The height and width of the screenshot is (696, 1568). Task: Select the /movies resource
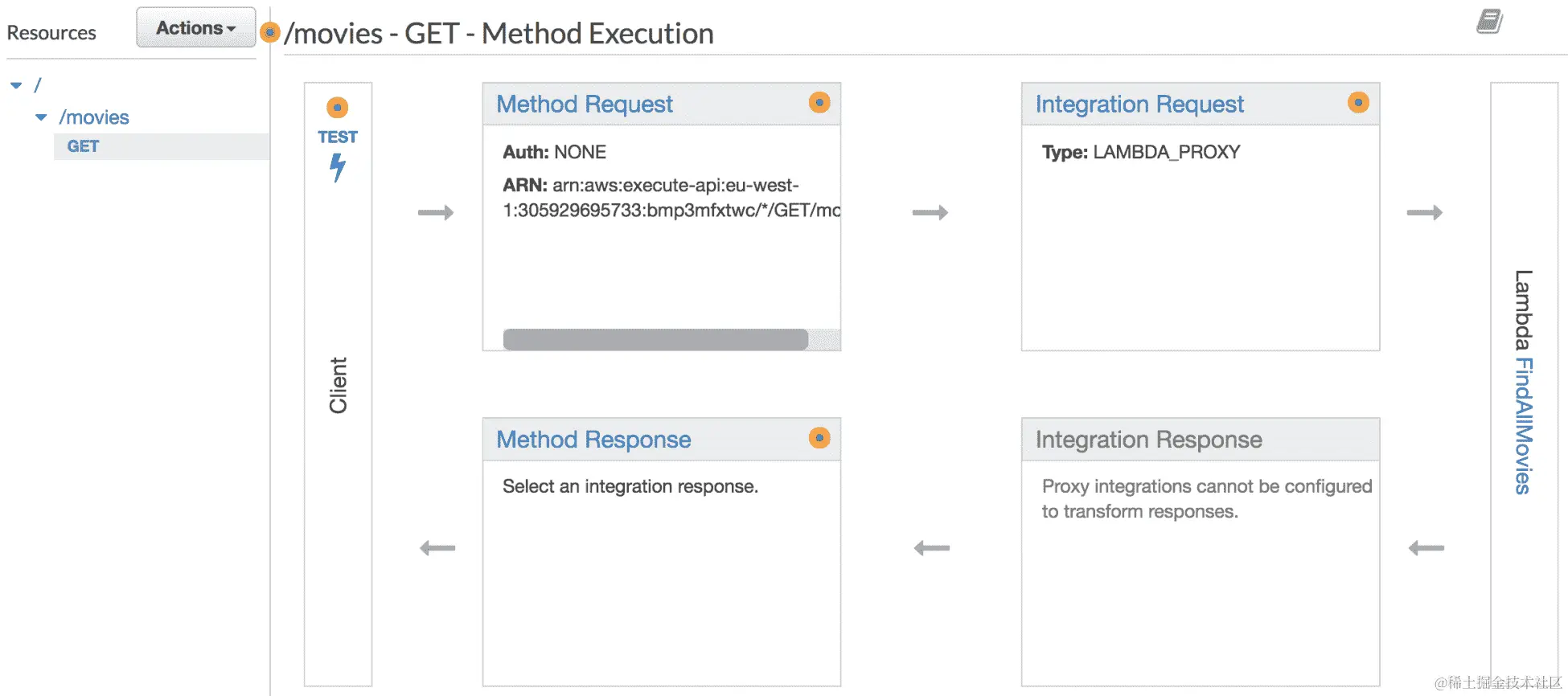(x=94, y=117)
